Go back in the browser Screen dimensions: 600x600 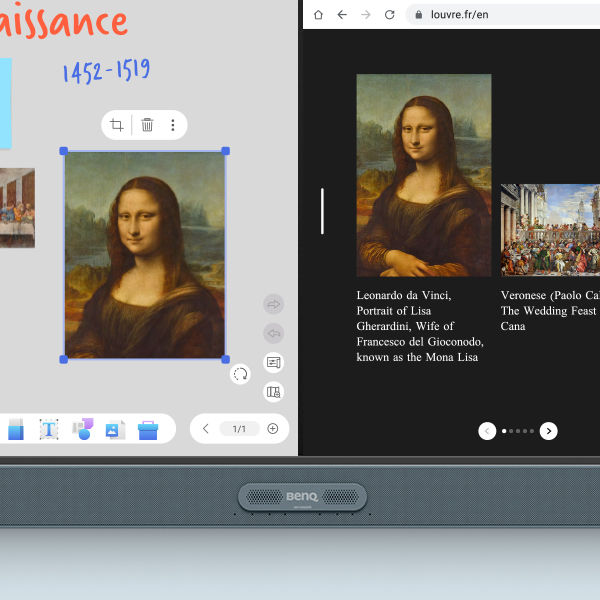[x=342, y=15]
